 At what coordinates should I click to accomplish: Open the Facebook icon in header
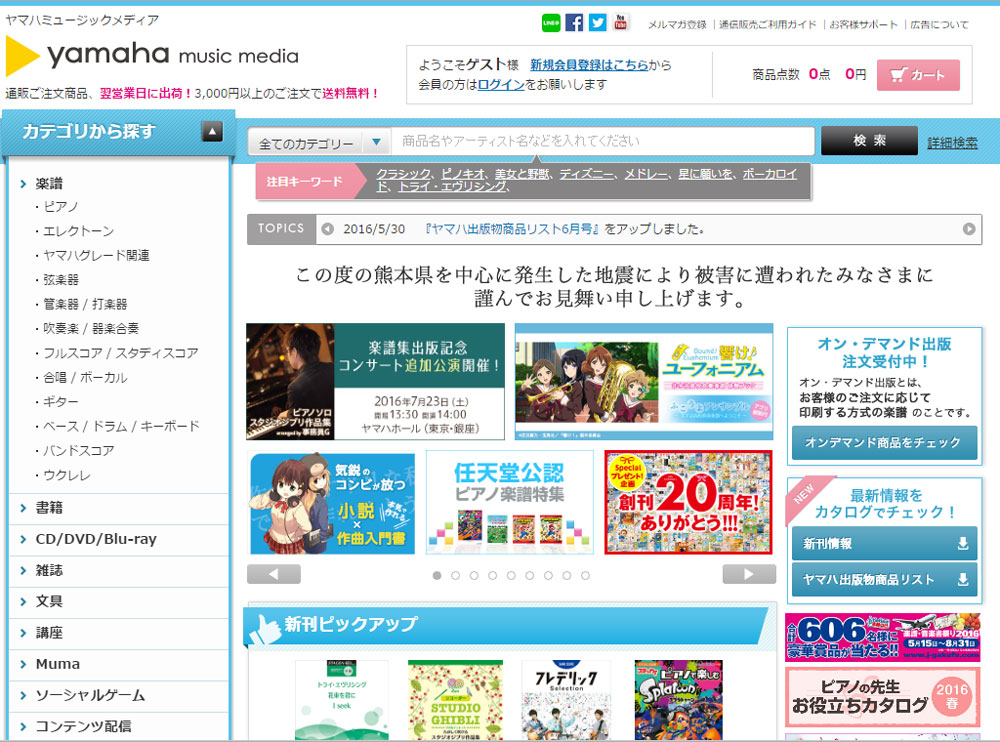point(574,23)
